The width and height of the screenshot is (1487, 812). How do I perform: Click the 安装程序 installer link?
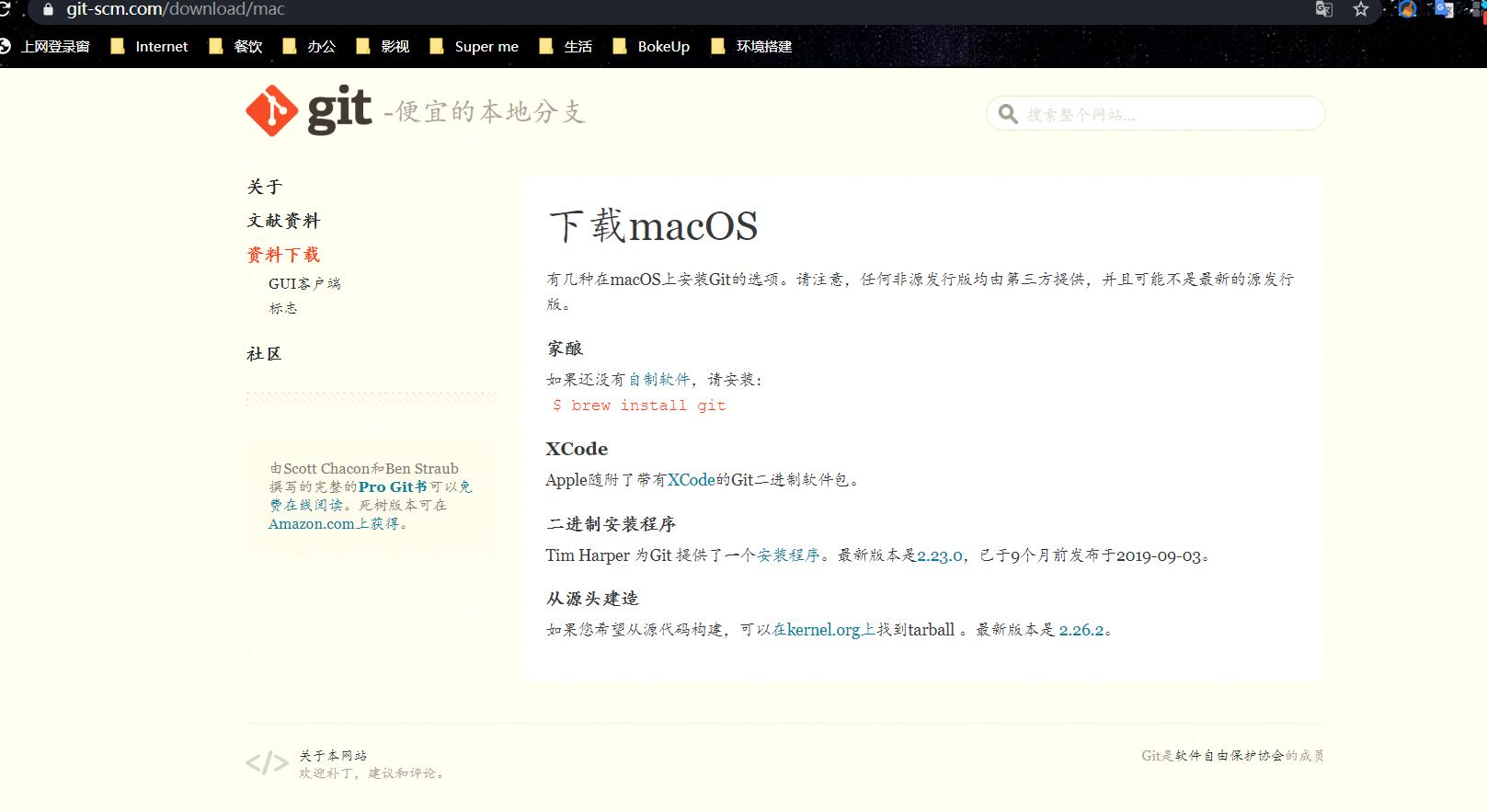(x=788, y=555)
